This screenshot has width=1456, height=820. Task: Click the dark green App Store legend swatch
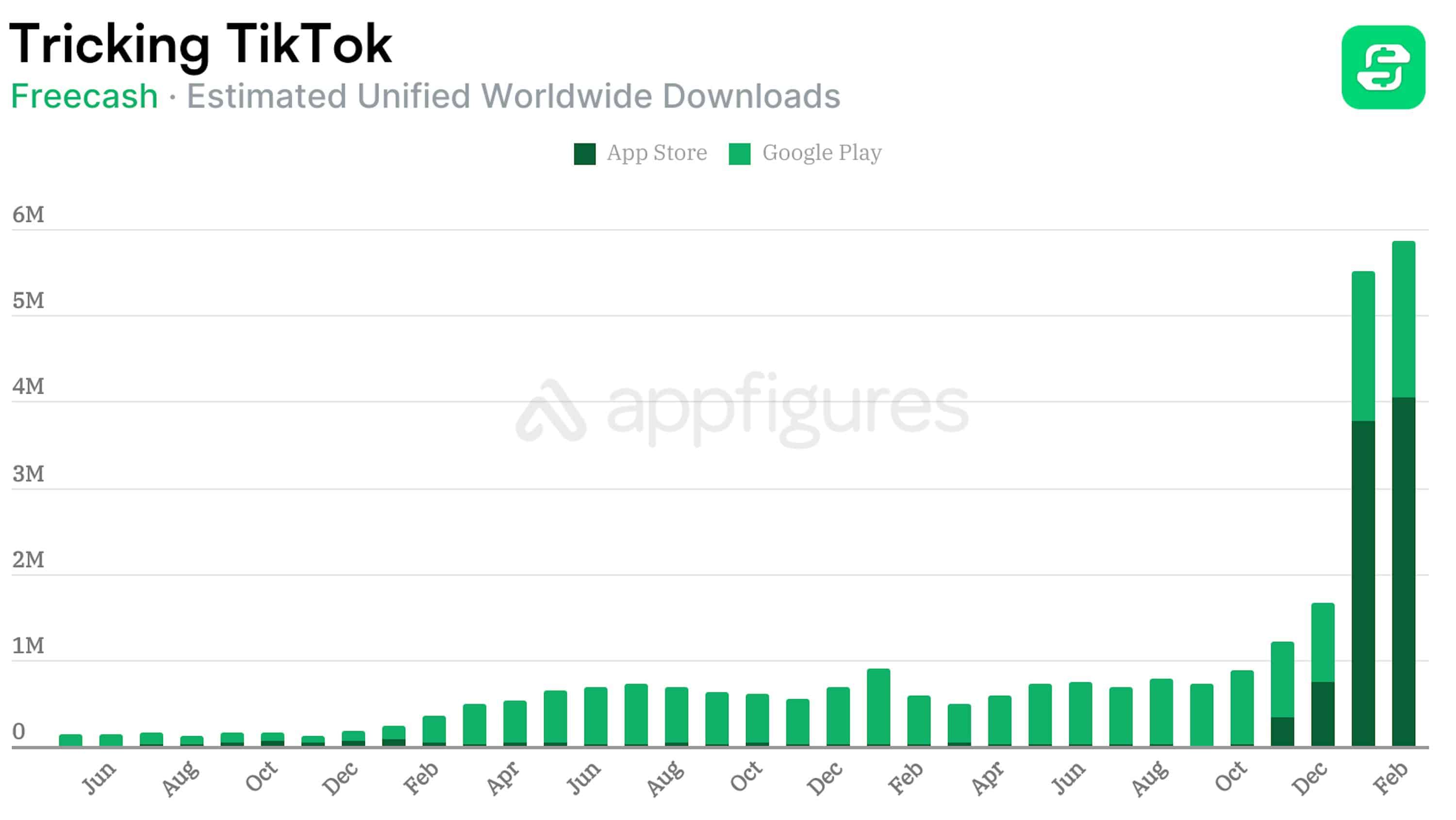pyautogui.click(x=584, y=153)
